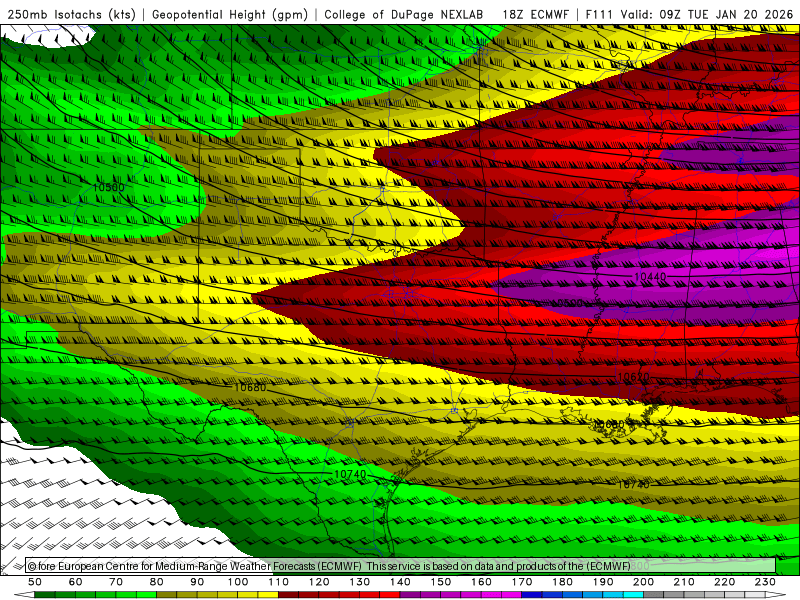Click the 'F111' forecast hour label
Viewport: 800px width, 600px height.
(x=599, y=15)
